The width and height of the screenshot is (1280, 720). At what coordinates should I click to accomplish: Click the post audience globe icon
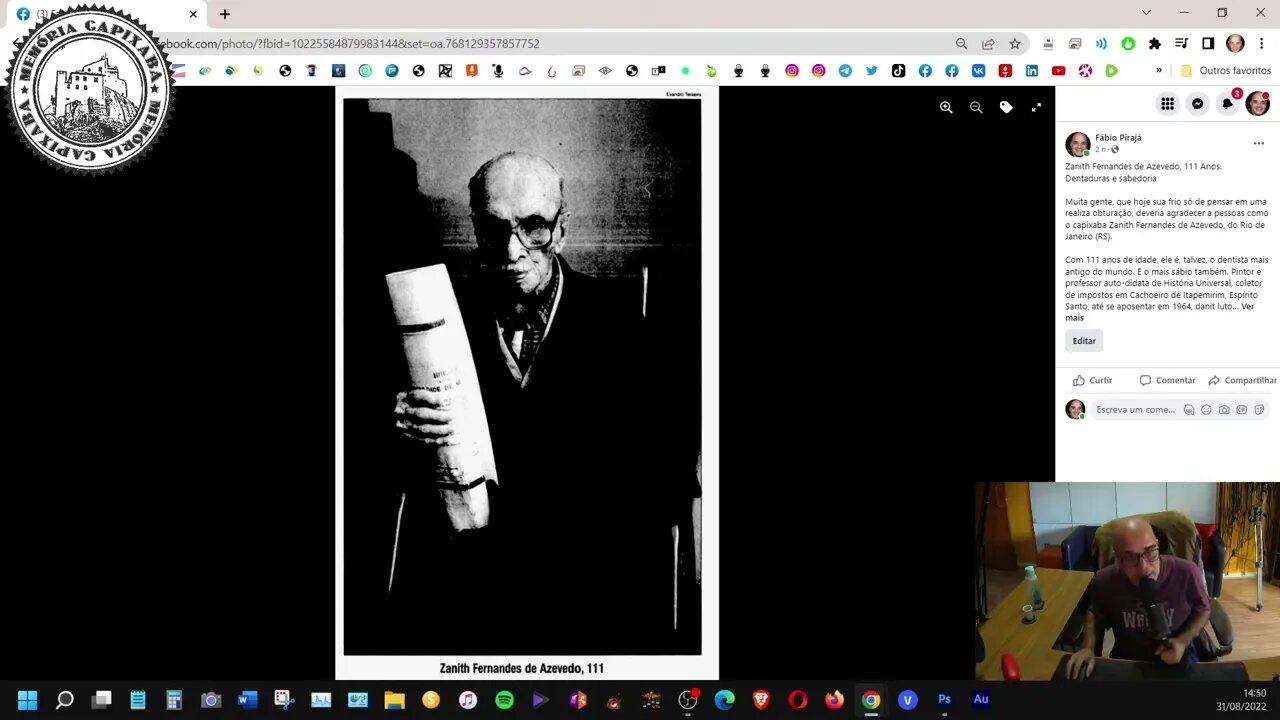click(1115, 150)
